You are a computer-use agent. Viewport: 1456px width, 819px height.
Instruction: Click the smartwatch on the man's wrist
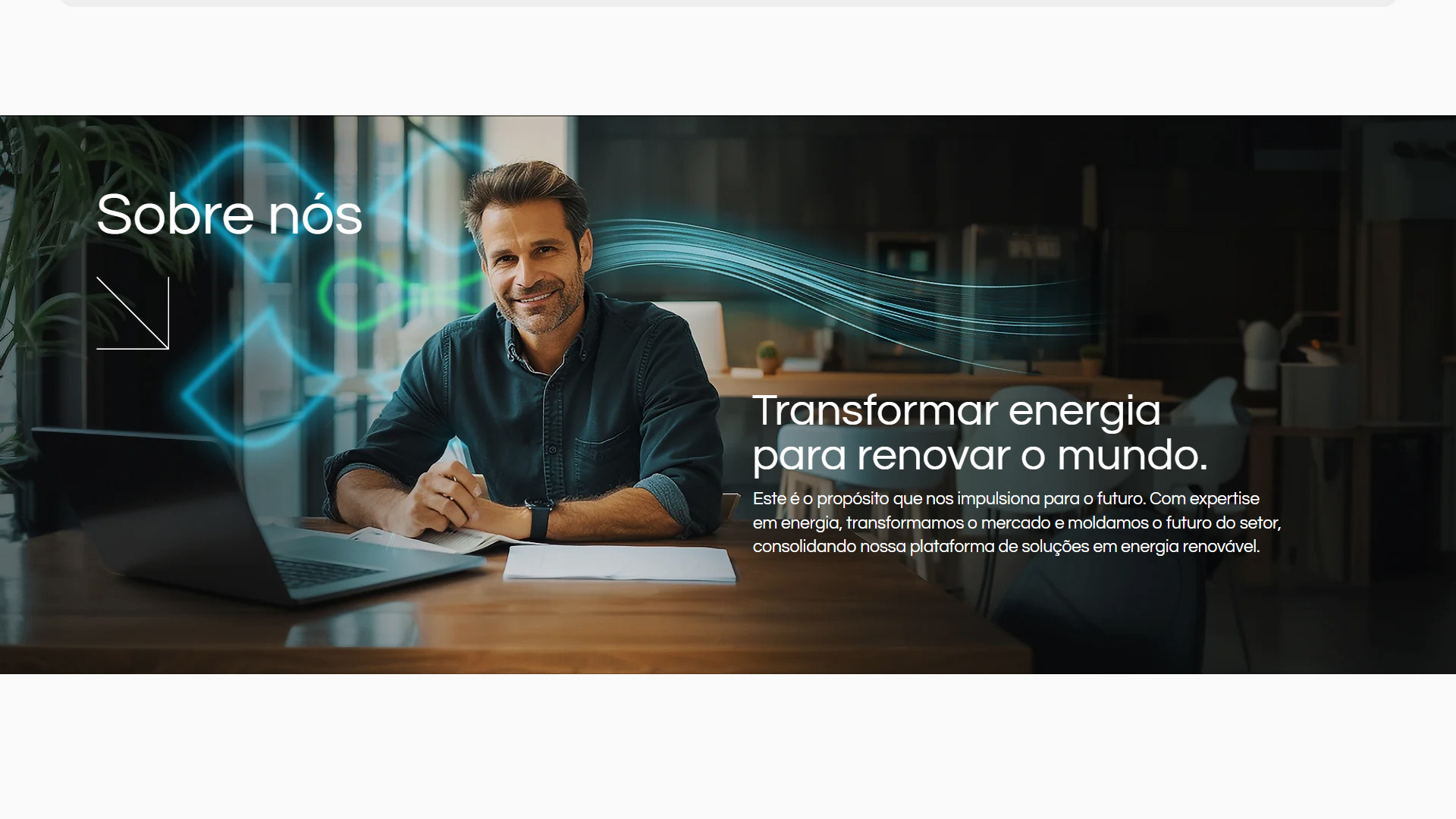539,520
